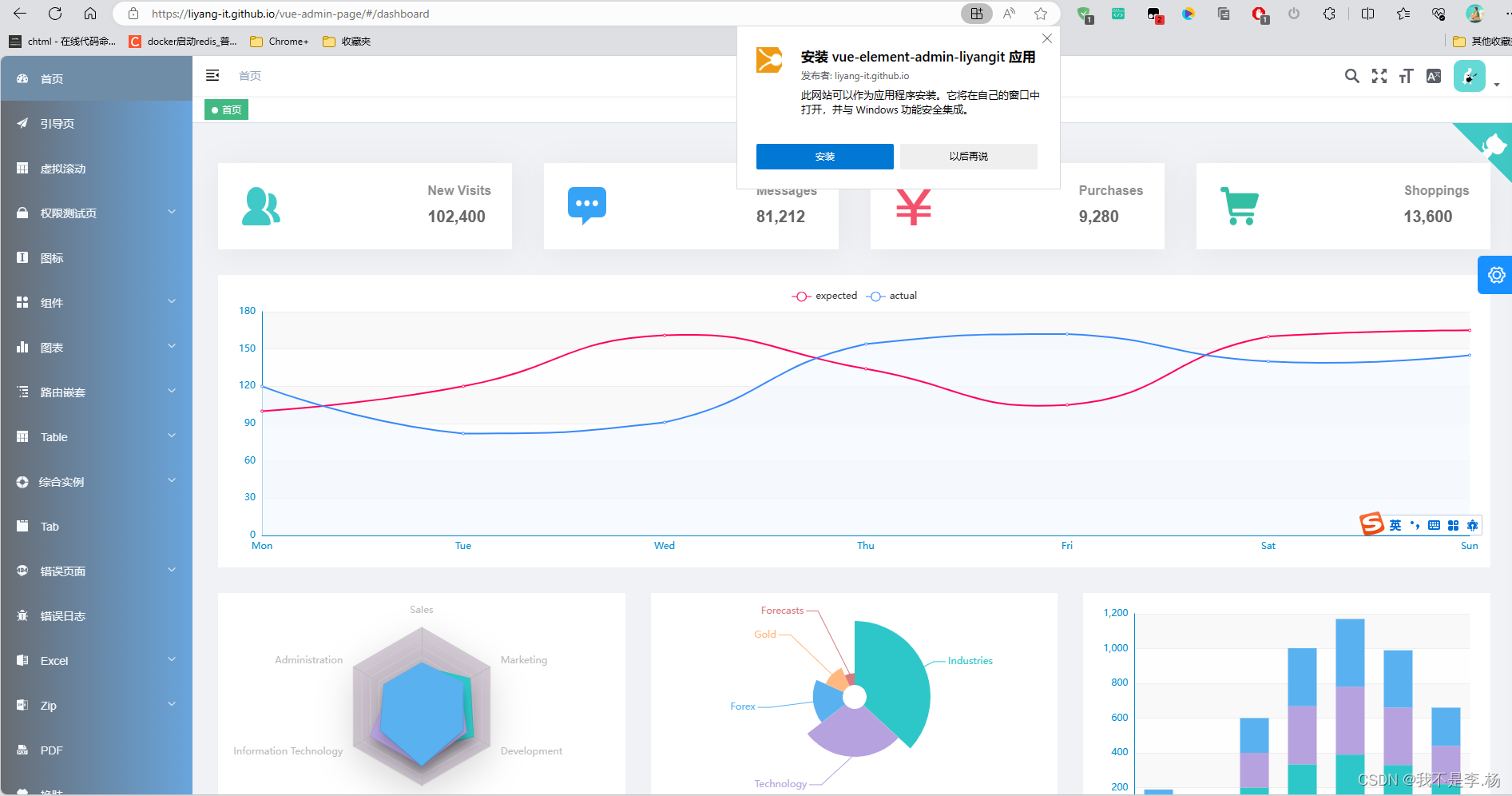The width and height of the screenshot is (1512, 796).
Task: Open the docker启动redis bookmark
Action: click(183, 42)
